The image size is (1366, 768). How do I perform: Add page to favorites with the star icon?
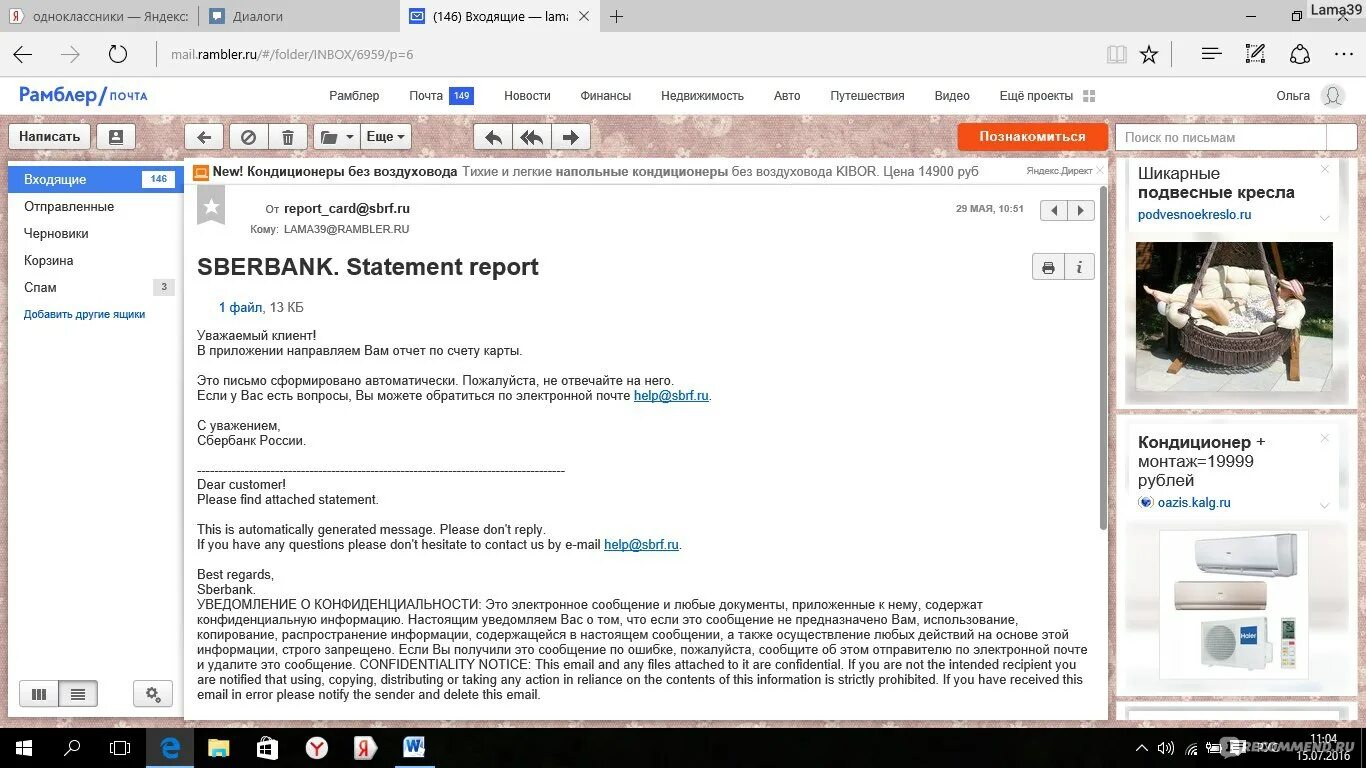(x=1149, y=54)
